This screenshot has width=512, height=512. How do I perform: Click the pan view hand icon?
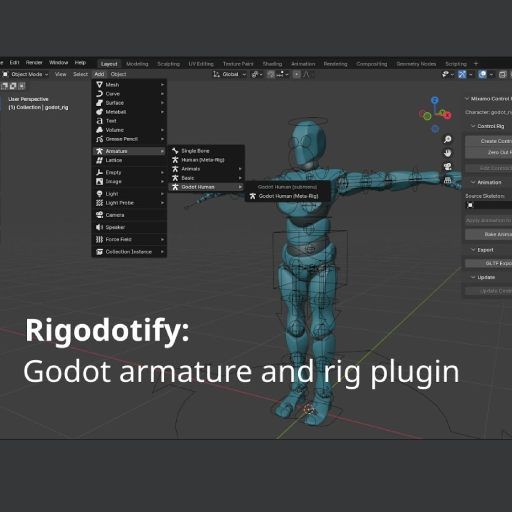coord(448,153)
